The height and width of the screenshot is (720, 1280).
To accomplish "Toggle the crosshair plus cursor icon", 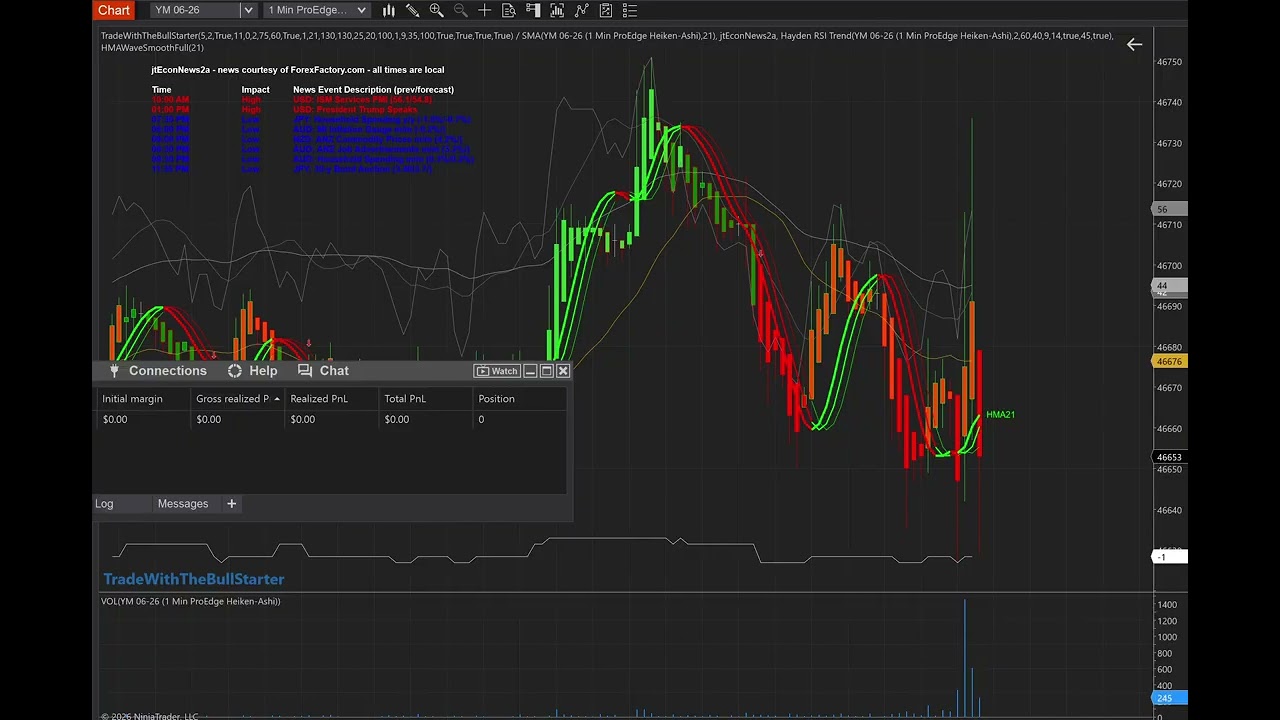I will (485, 10).
